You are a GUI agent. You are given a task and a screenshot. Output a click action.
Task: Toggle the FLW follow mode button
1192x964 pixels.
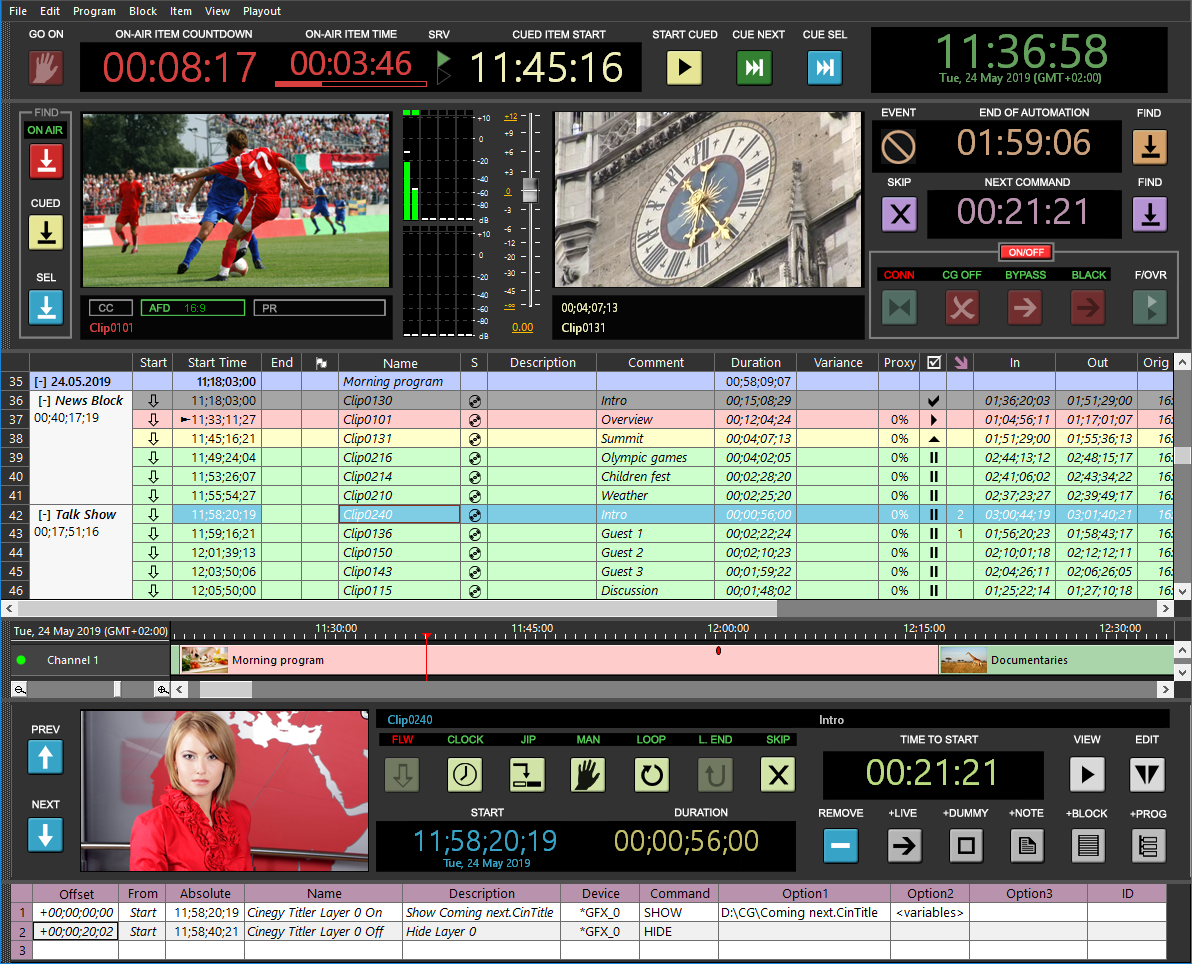click(x=402, y=775)
